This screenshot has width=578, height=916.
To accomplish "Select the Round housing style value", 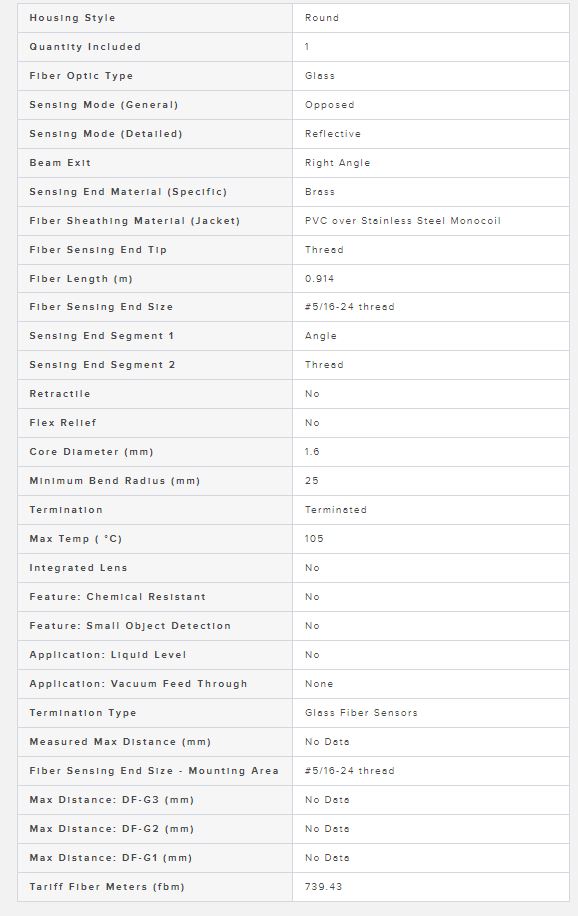I will [321, 18].
